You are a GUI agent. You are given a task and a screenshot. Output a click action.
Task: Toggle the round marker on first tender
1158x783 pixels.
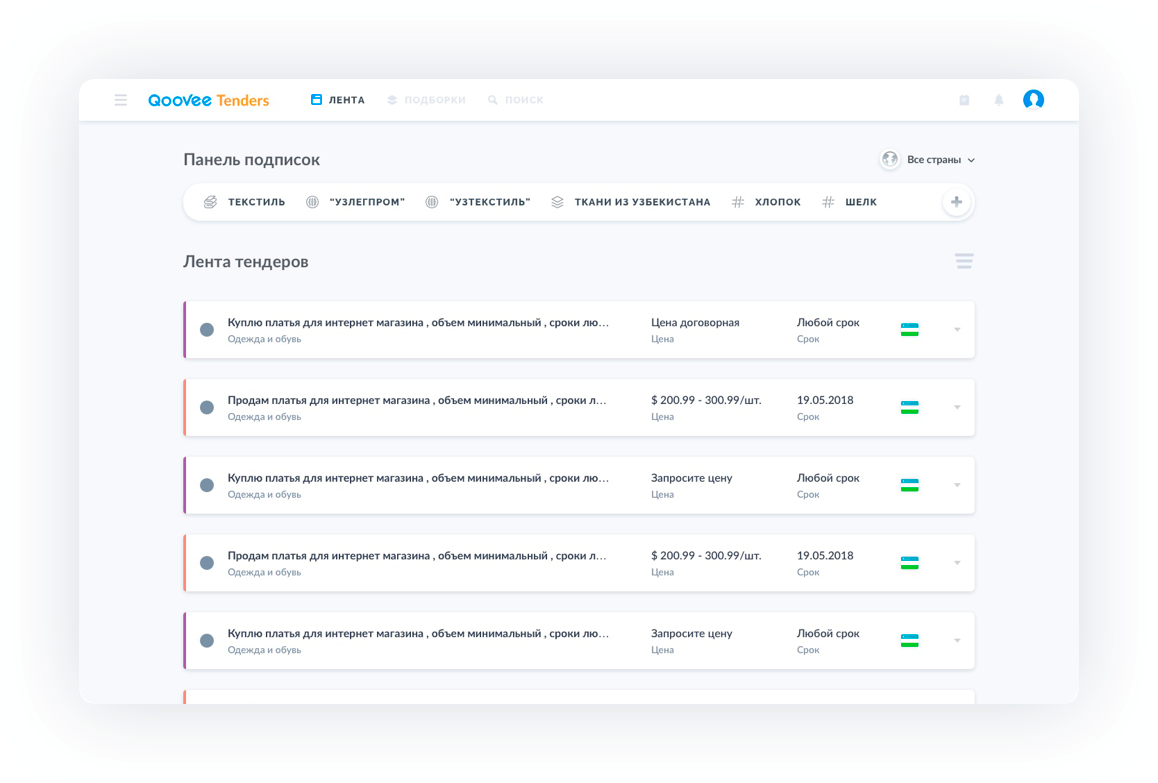coord(207,330)
